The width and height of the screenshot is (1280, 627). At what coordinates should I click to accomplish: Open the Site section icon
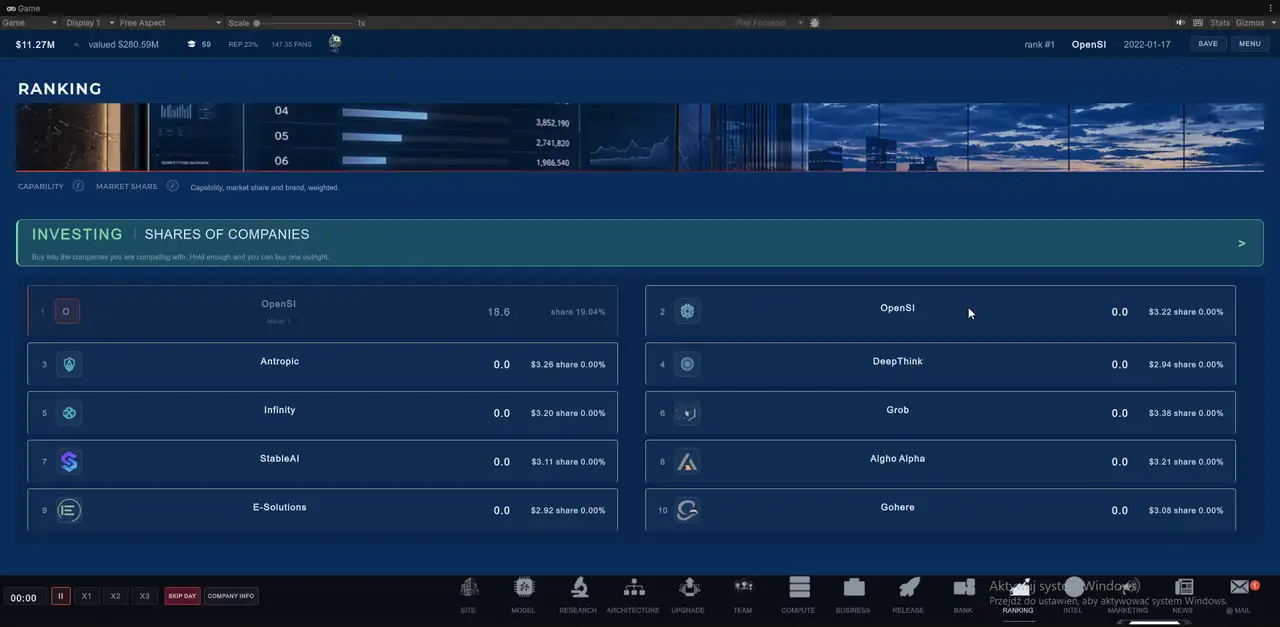pos(468,588)
